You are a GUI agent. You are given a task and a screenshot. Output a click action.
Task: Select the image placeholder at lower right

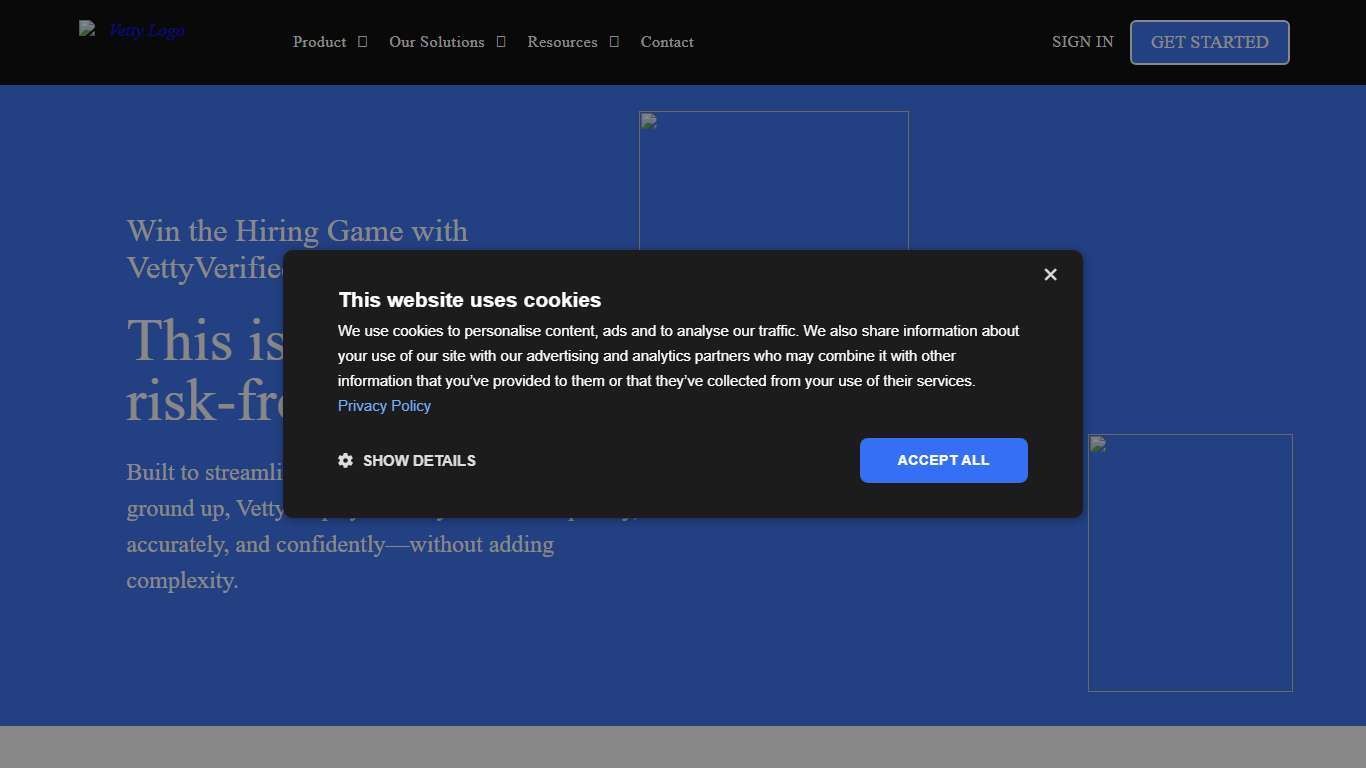(1190, 580)
